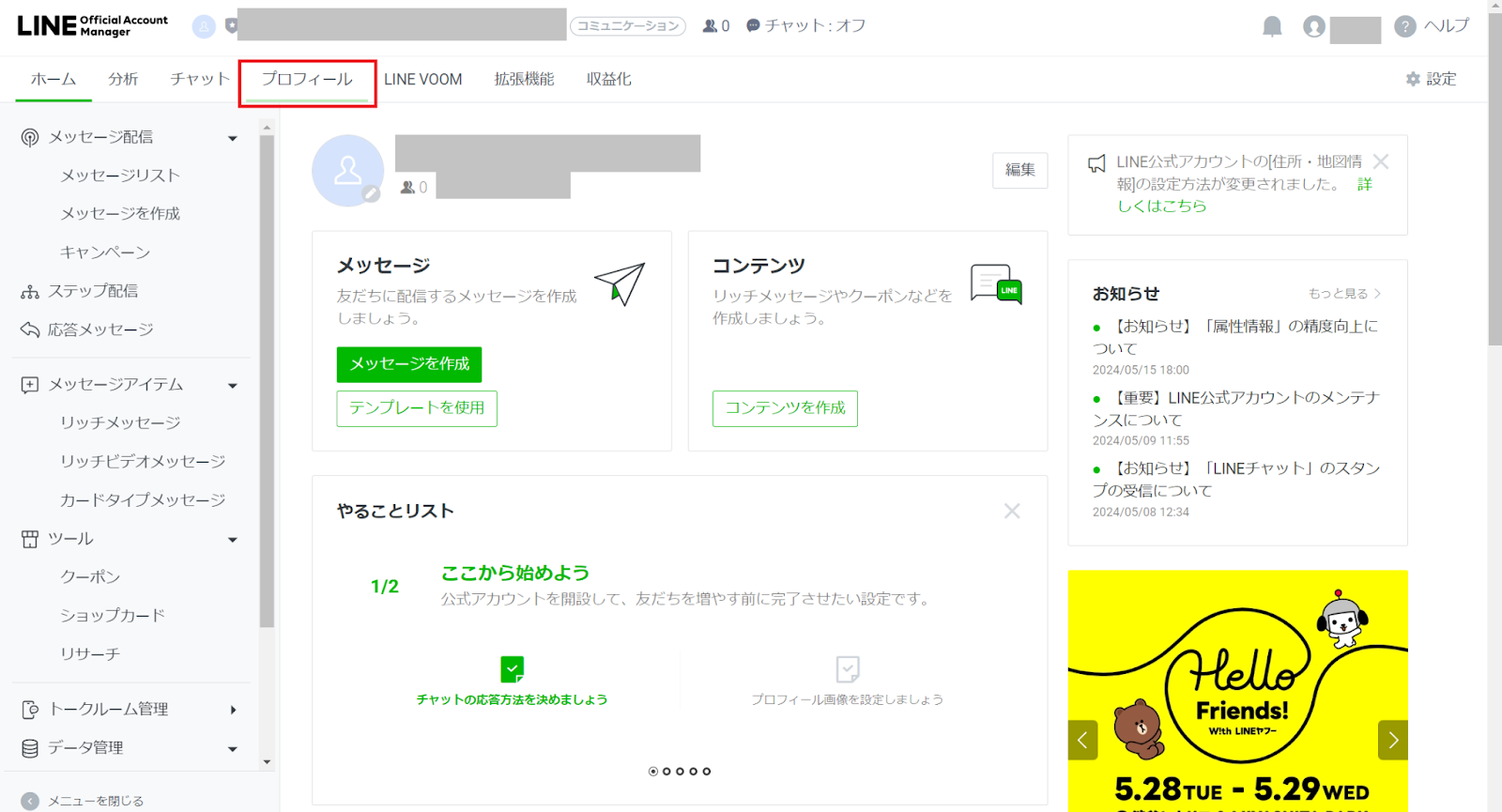The image size is (1502, 812).
Task: Click the chat response method check icon
Action: coord(513,669)
